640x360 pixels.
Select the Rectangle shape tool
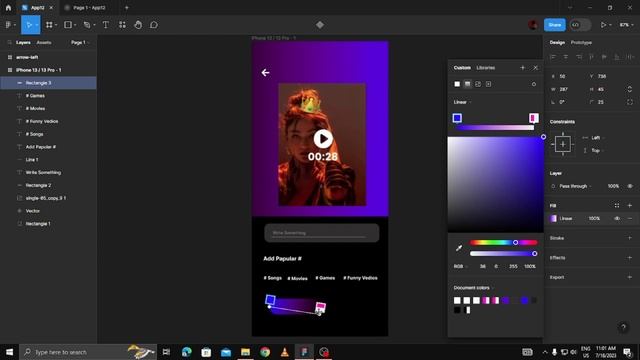(68, 25)
